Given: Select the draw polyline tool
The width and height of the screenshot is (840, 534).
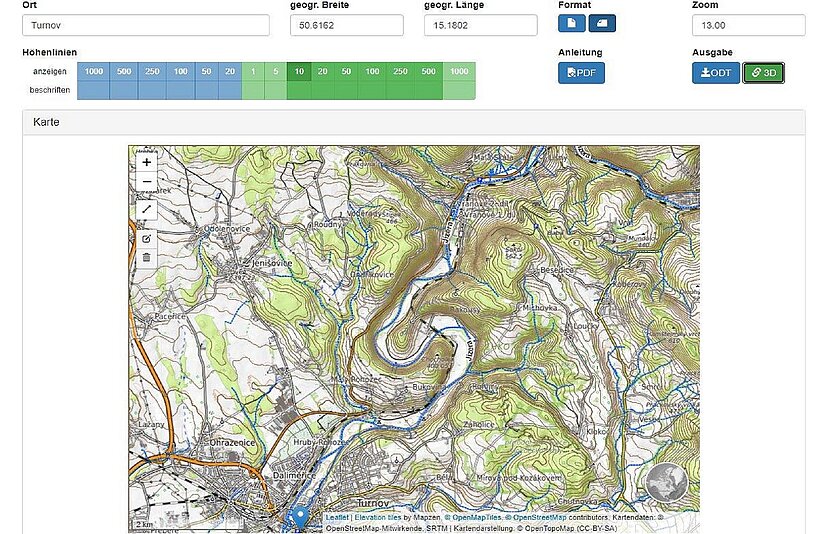Looking at the screenshot, I should click(x=147, y=209).
